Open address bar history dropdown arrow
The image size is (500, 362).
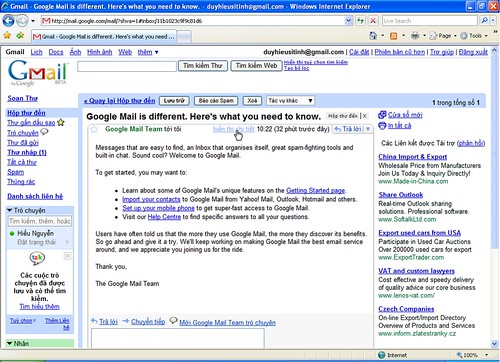coord(349,21)
